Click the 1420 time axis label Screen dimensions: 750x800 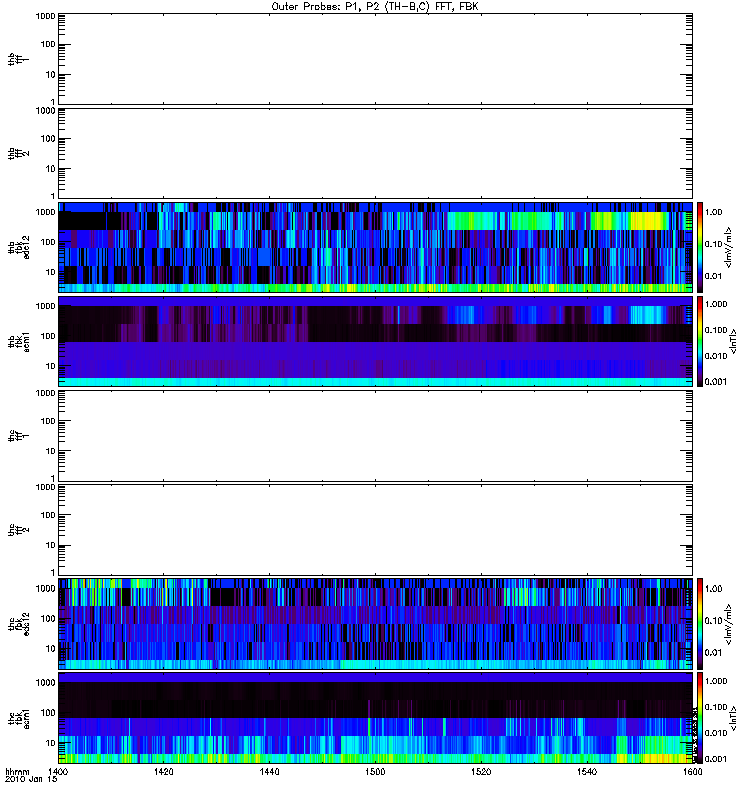163,772
